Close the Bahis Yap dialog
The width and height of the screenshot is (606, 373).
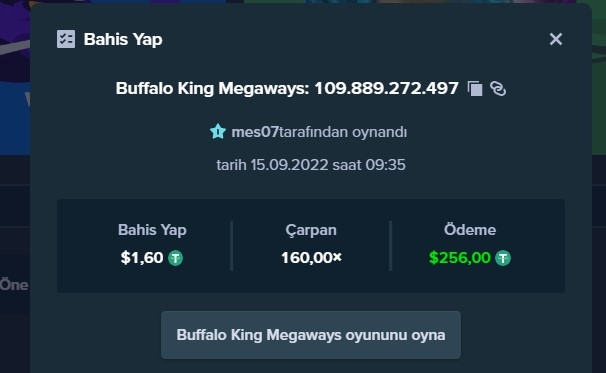coord(556,39)
